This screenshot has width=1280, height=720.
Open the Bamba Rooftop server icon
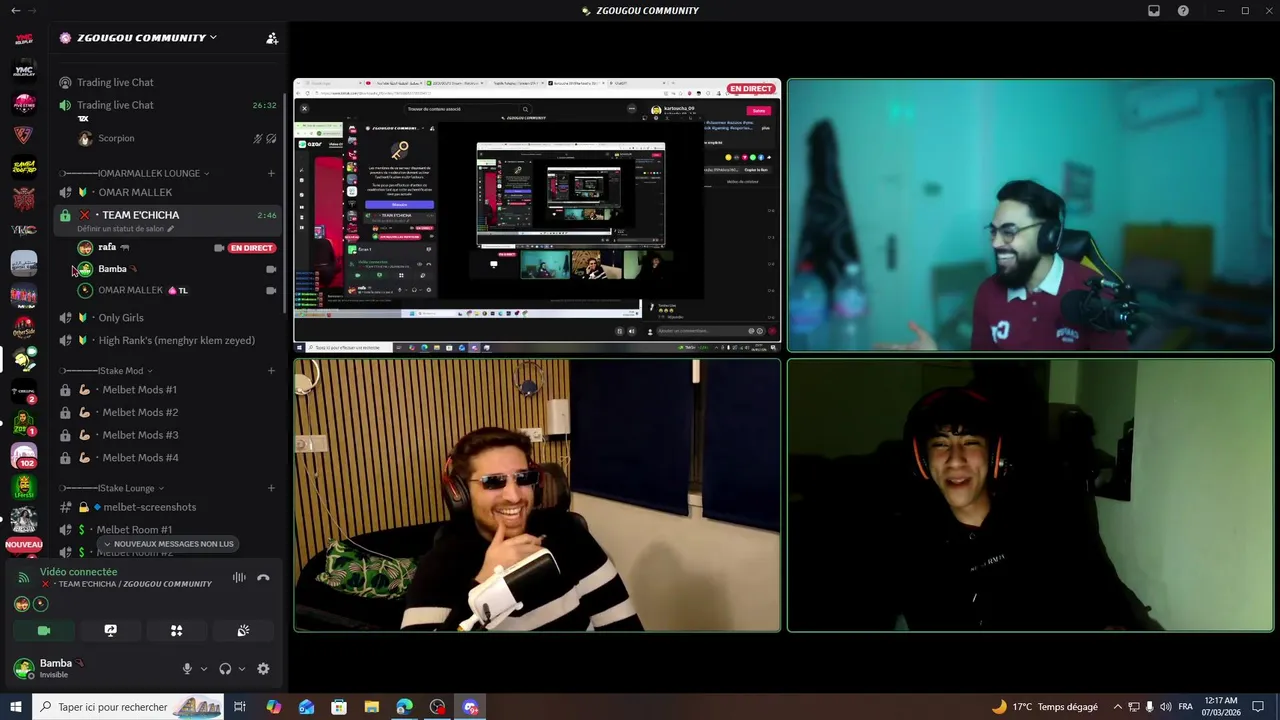[x=24, y=166]
